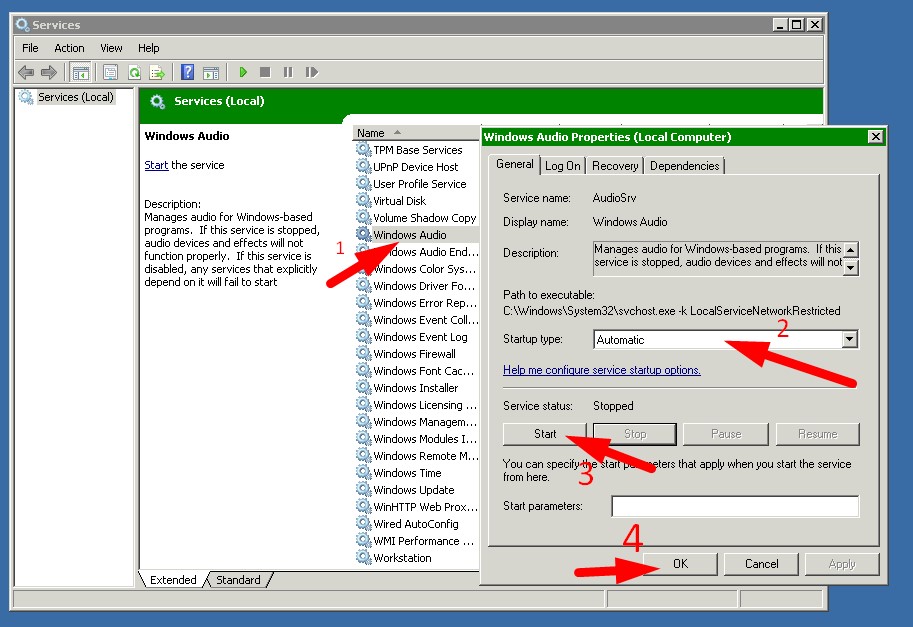Select Volume Shadow Copy row
Image resolution: width=913 pixels, height=627 pixels.
pos(424,218)
